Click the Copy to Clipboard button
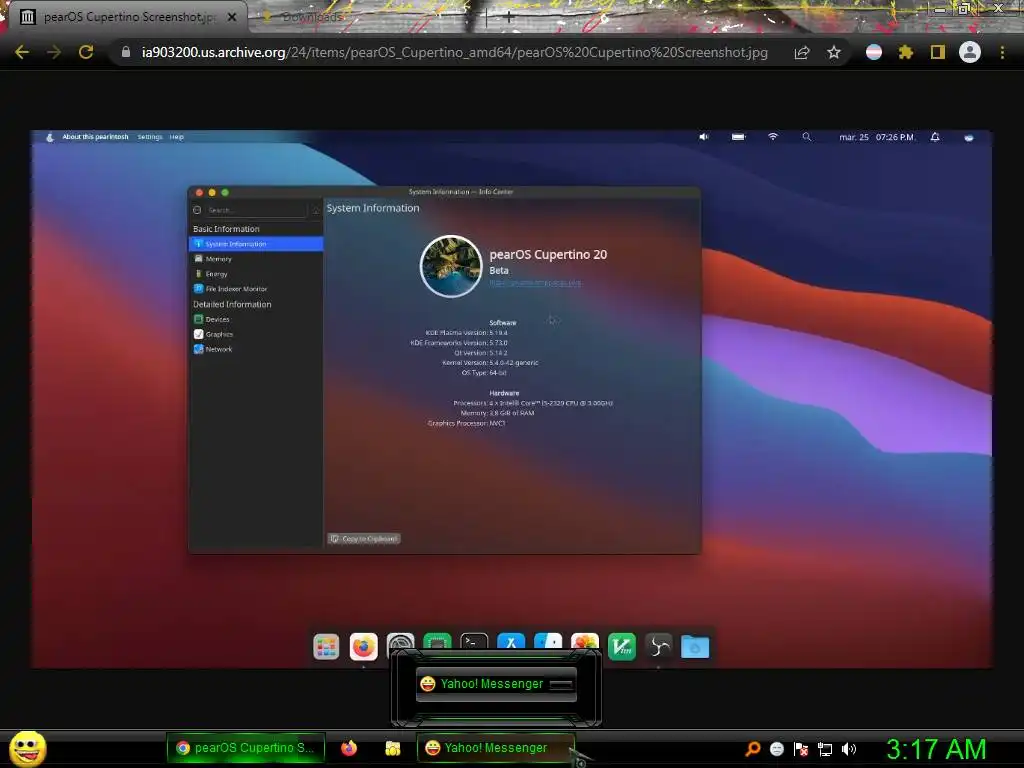The height and width of the screenshot is (768, 1024). click(364, 539)
